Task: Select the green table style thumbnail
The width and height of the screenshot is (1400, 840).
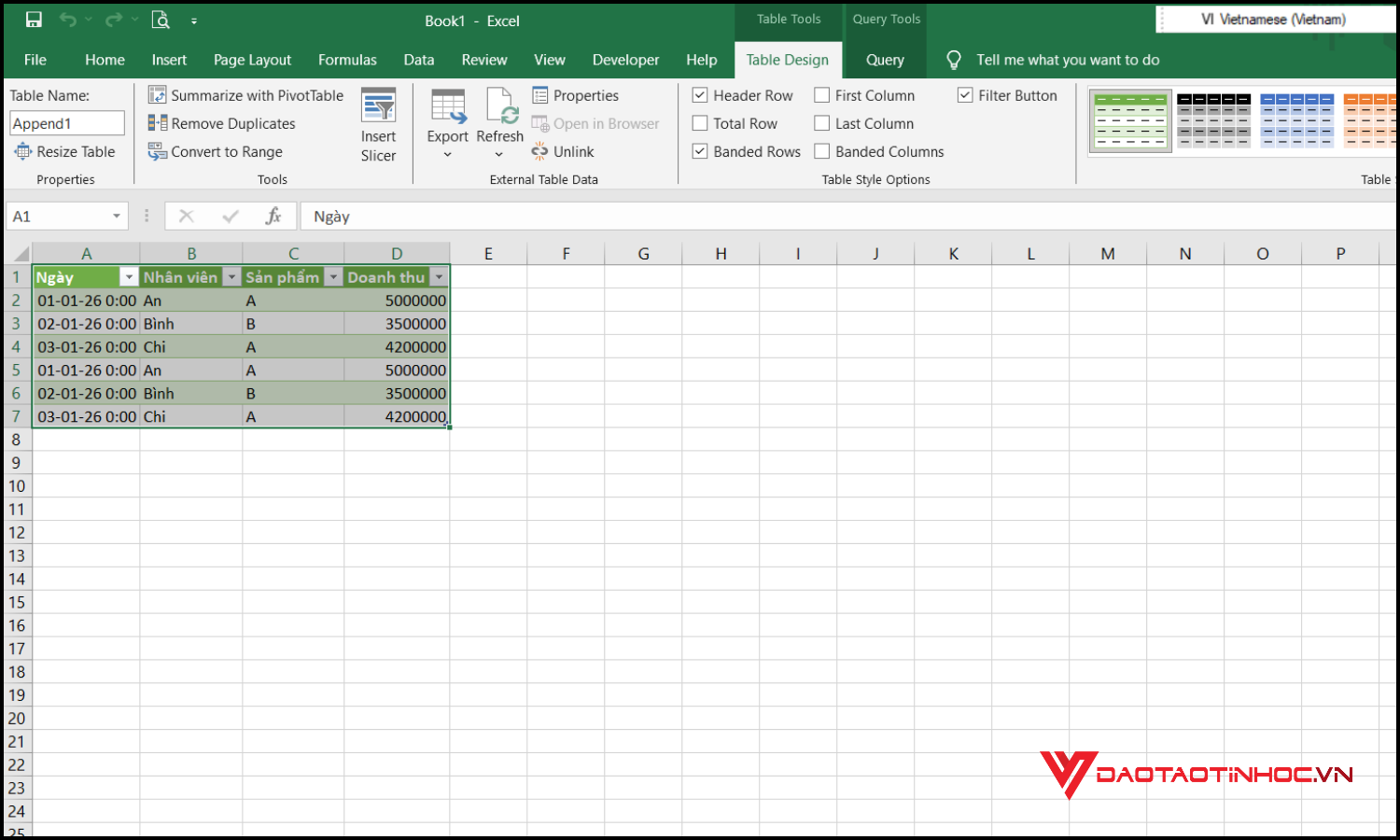Action: point(1129,119)
